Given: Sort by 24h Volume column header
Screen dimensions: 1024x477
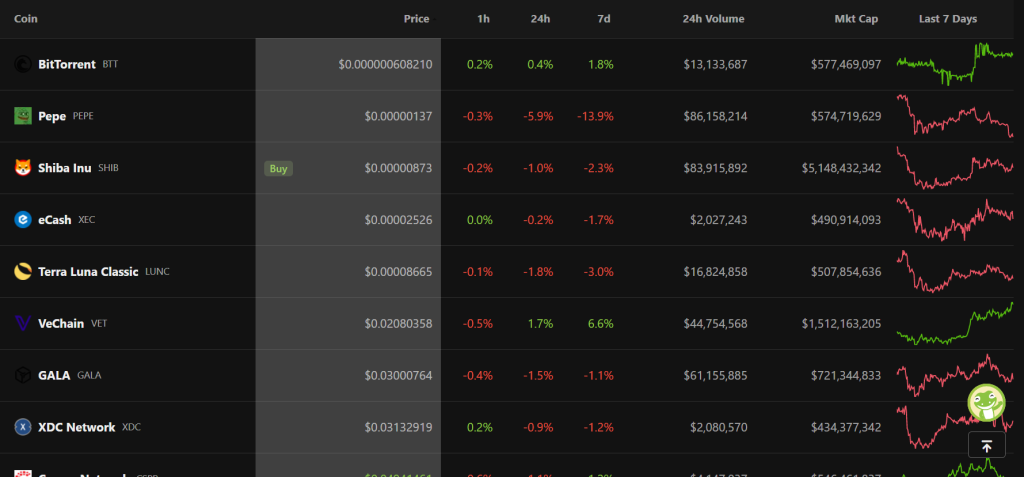Looking at the screenshot, I should pyautogui.click(x=714, y=19).
